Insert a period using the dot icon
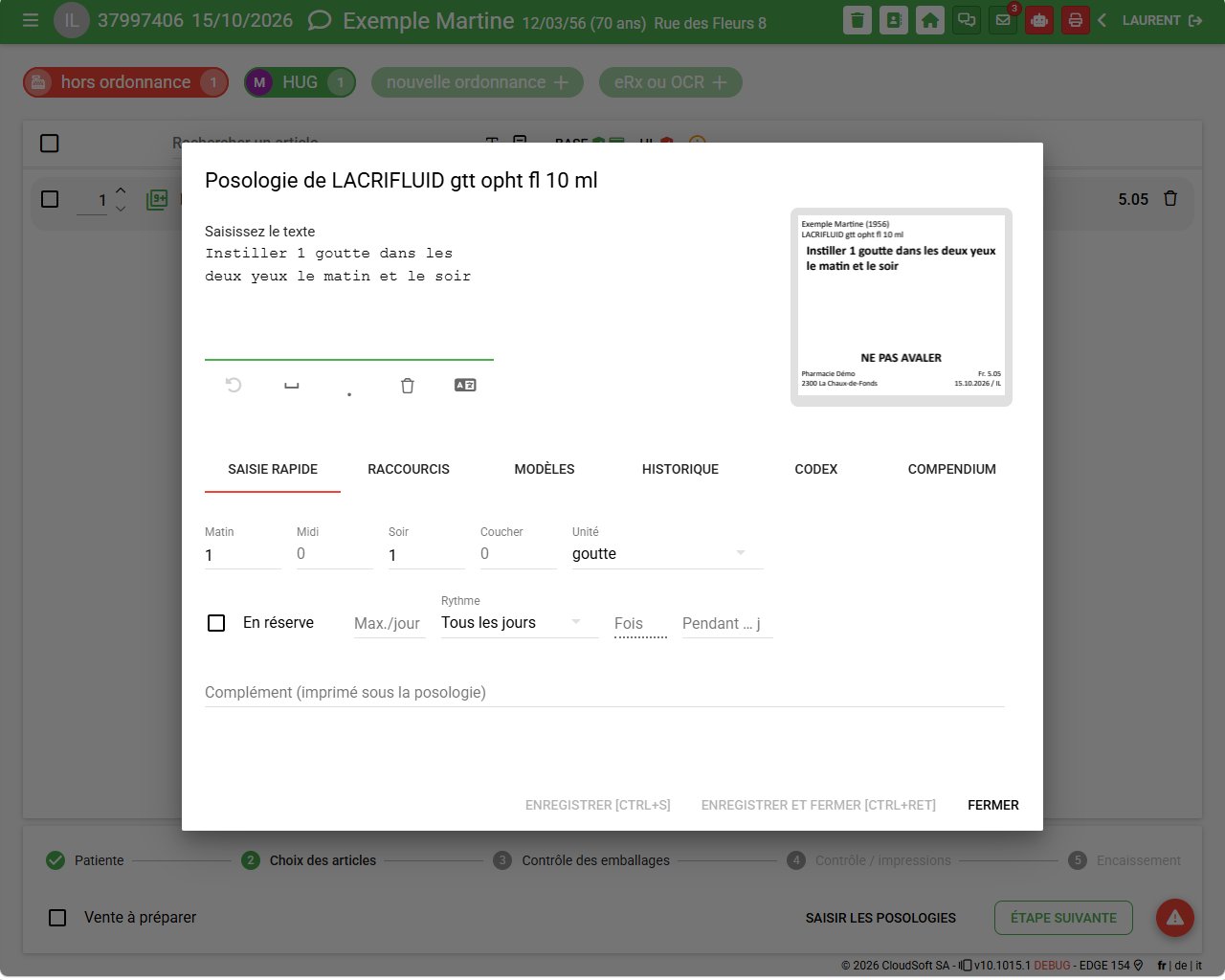1225x980 pixels. pos(349,393)
